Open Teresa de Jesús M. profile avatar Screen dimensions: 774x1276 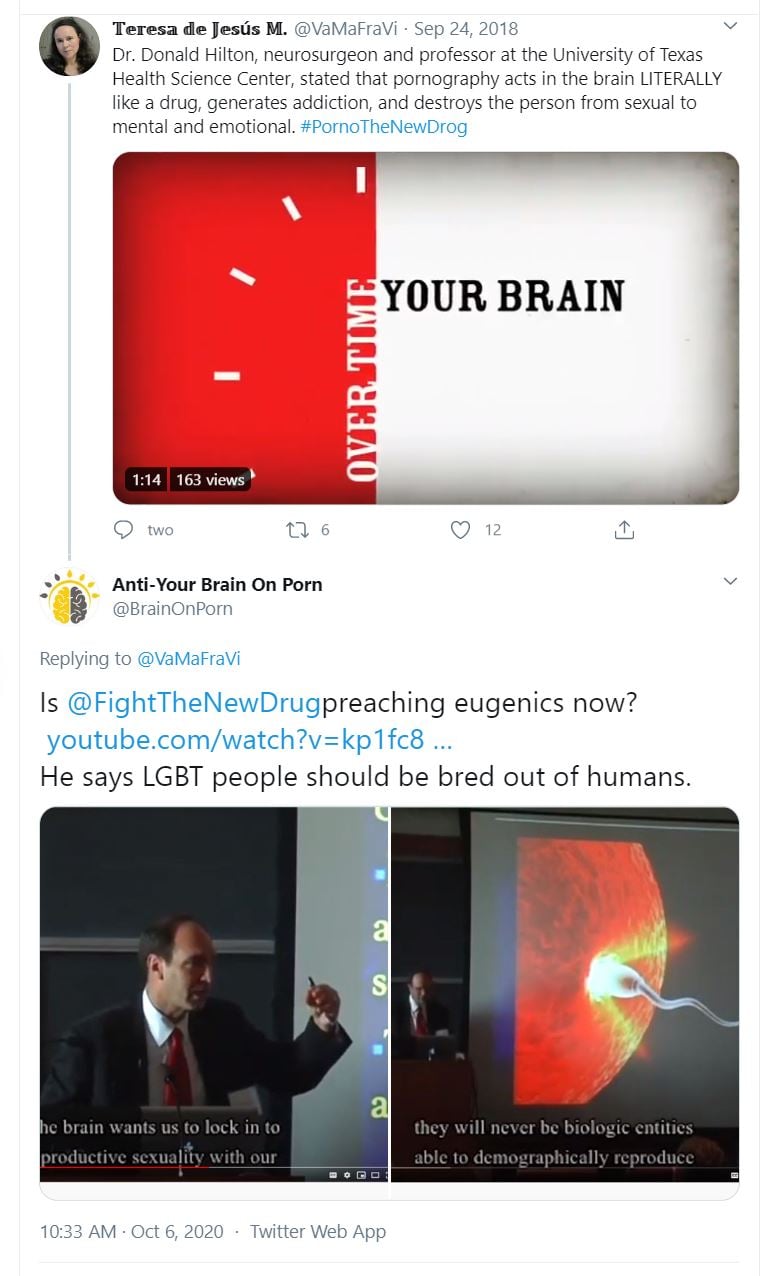tap(69, 47)
